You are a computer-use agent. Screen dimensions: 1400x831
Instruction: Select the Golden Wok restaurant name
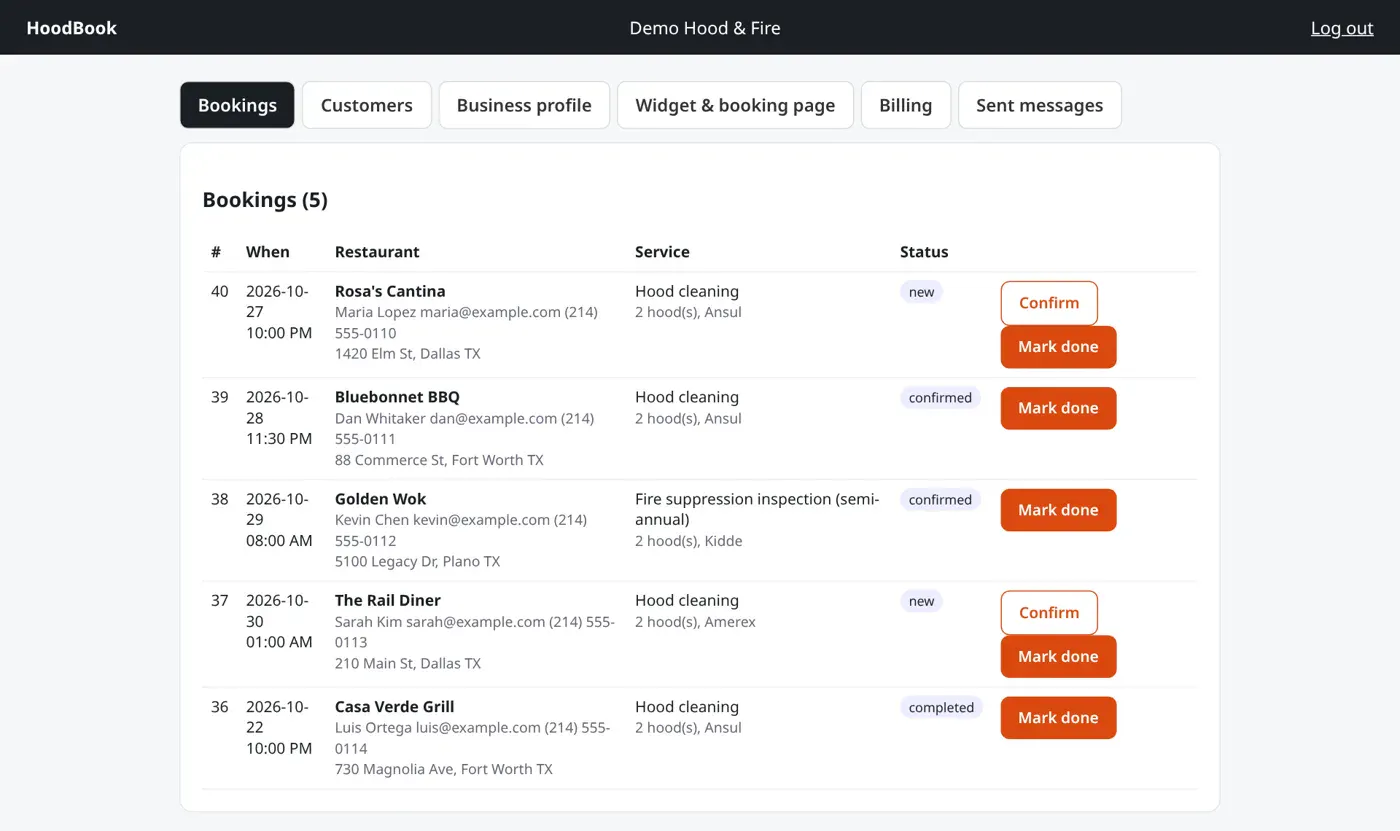click(x=381, y=499)
